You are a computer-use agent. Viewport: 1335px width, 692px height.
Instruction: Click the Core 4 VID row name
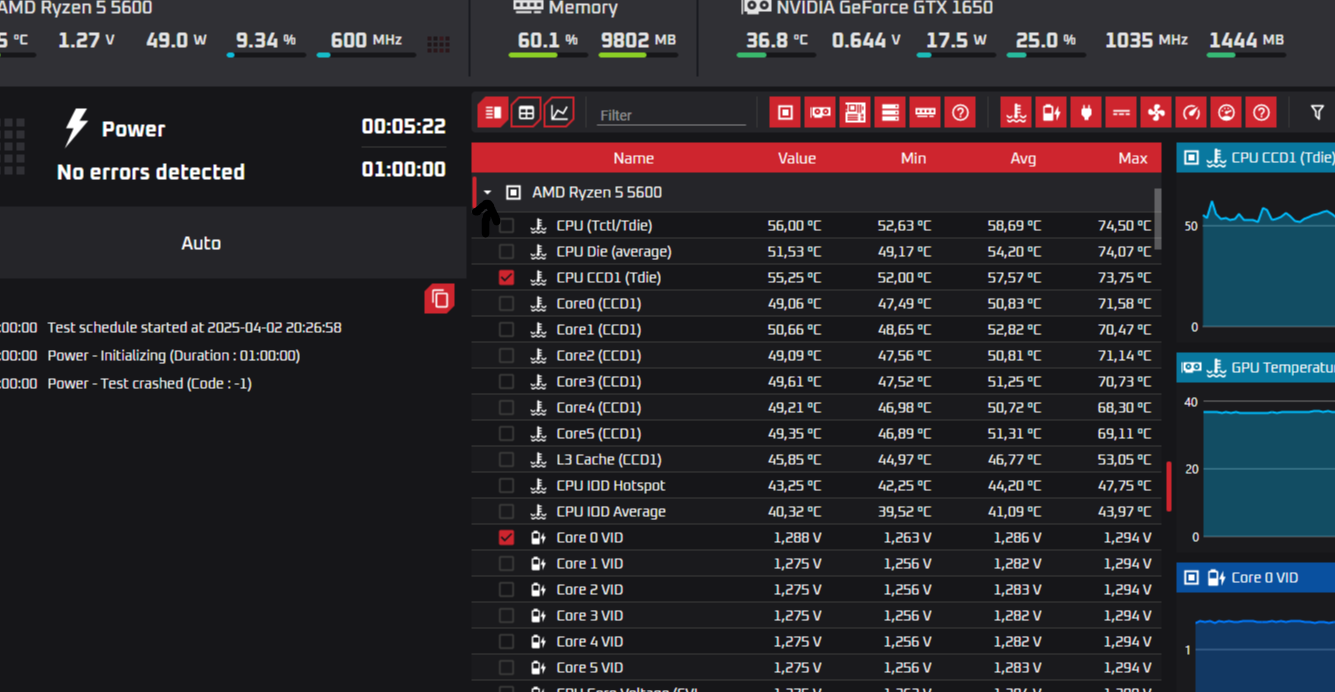[589, 642]
